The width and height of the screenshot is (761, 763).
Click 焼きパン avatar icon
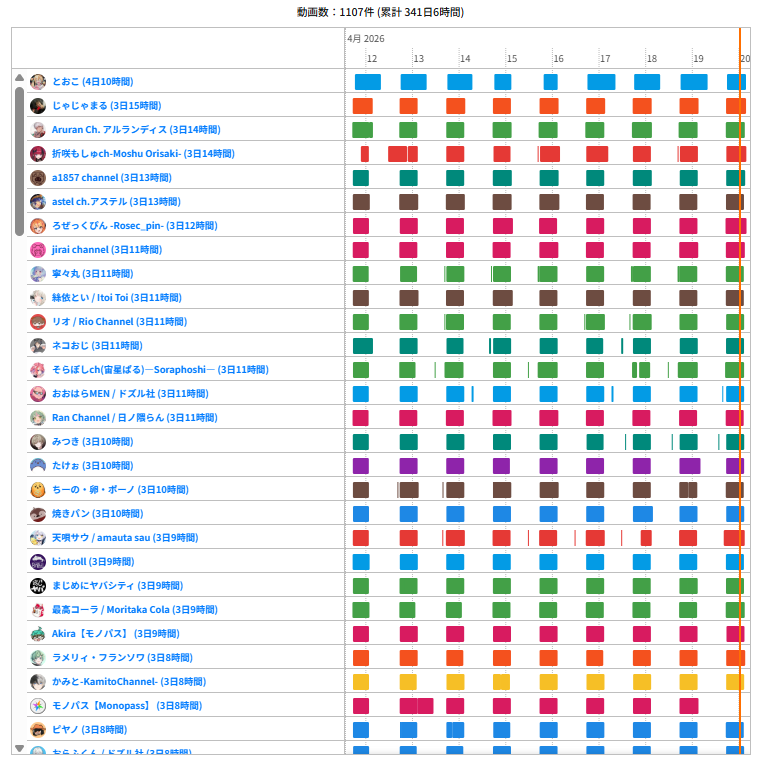coord(38,514)
